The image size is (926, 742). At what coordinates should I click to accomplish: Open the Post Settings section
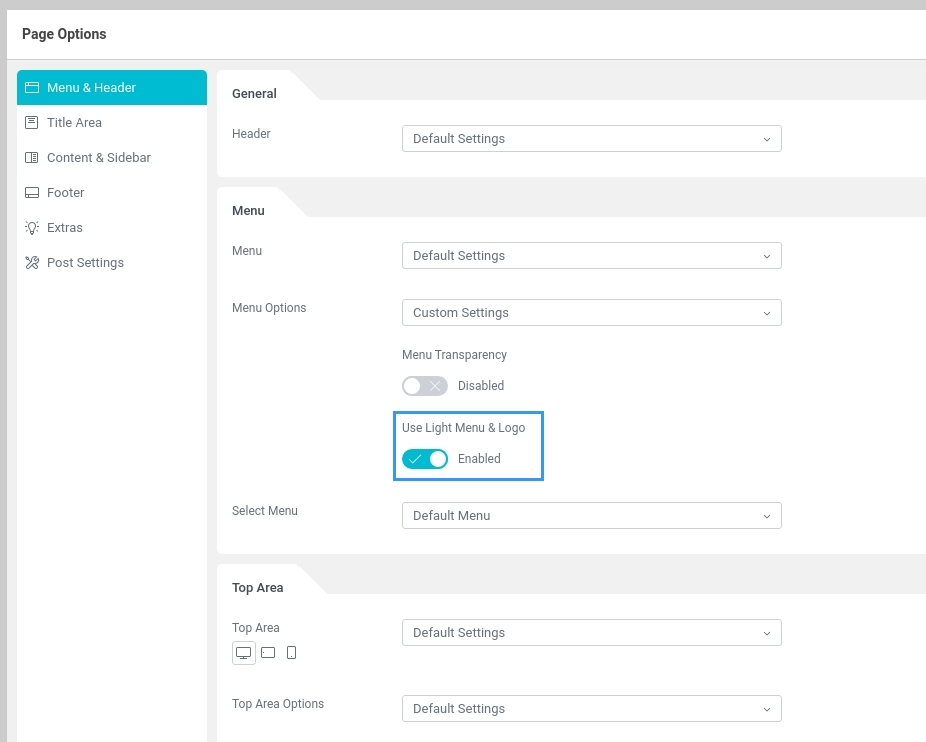click(x=85, y=263)
